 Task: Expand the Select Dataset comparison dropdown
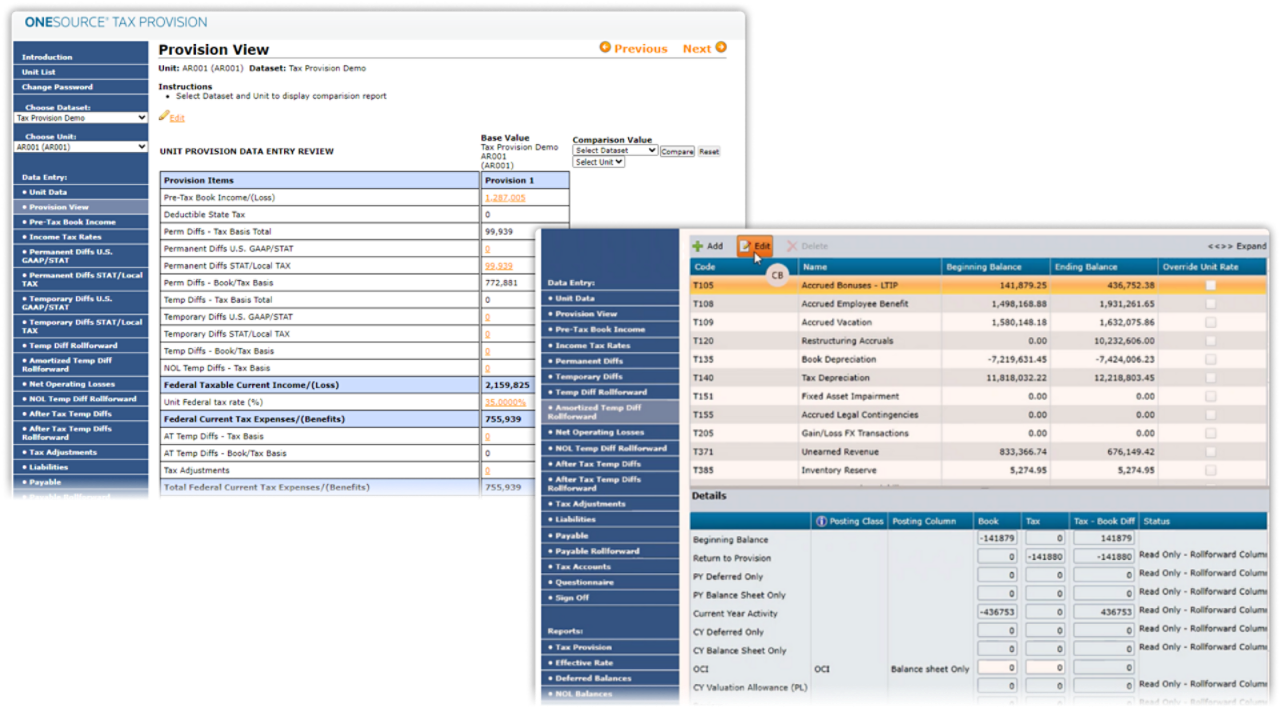click(x=615, y=151)
